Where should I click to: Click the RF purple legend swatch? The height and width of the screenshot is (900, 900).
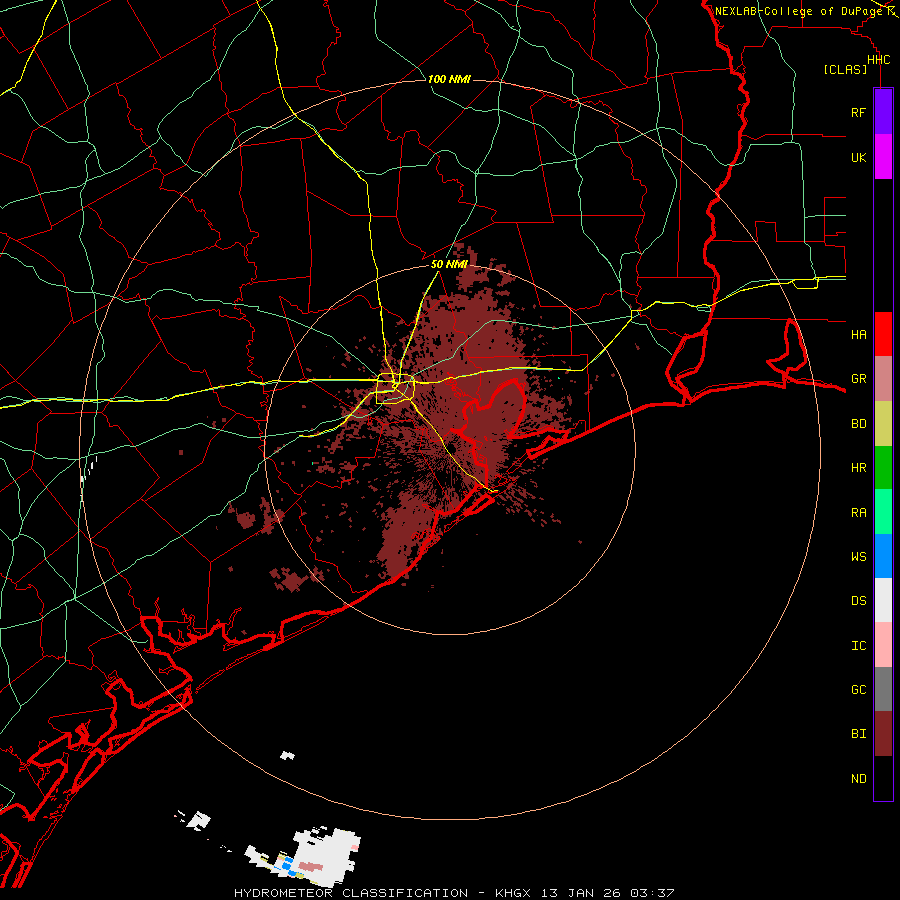(x=883, y=112)
